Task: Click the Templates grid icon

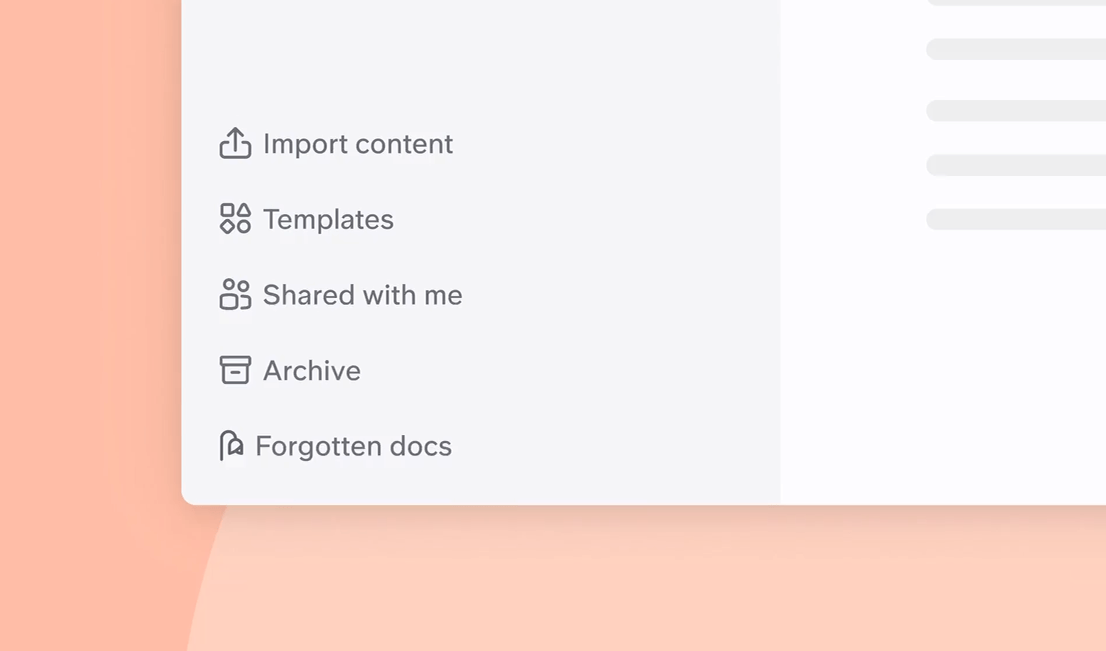Action: coord(234,218)
